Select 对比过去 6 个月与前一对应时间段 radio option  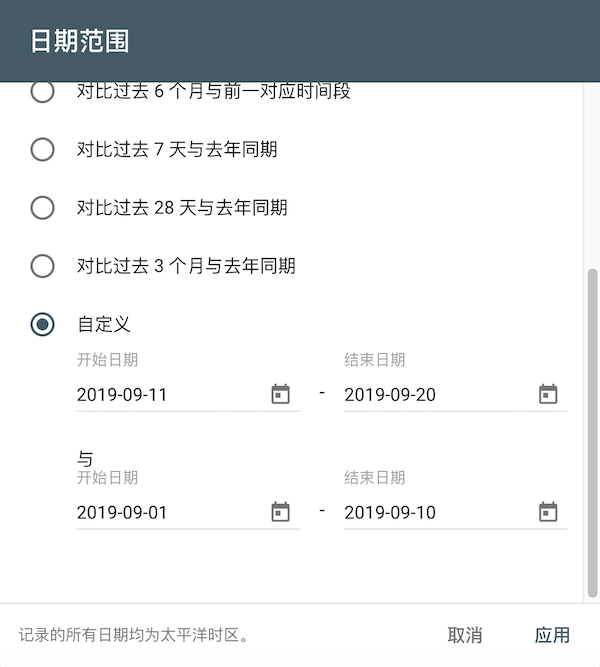click(42, 92)
